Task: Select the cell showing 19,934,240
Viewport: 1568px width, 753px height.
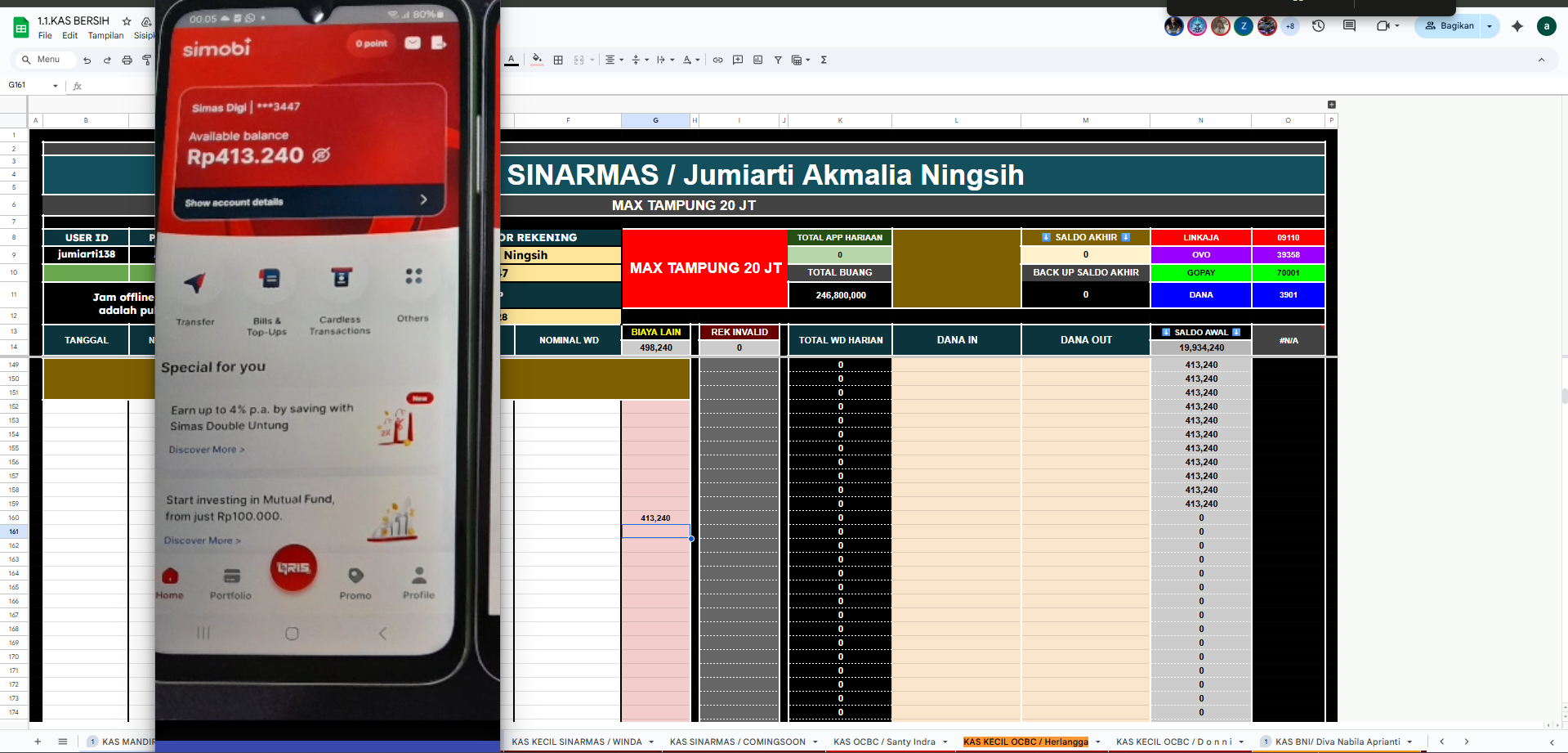Action: [1200, 347]
